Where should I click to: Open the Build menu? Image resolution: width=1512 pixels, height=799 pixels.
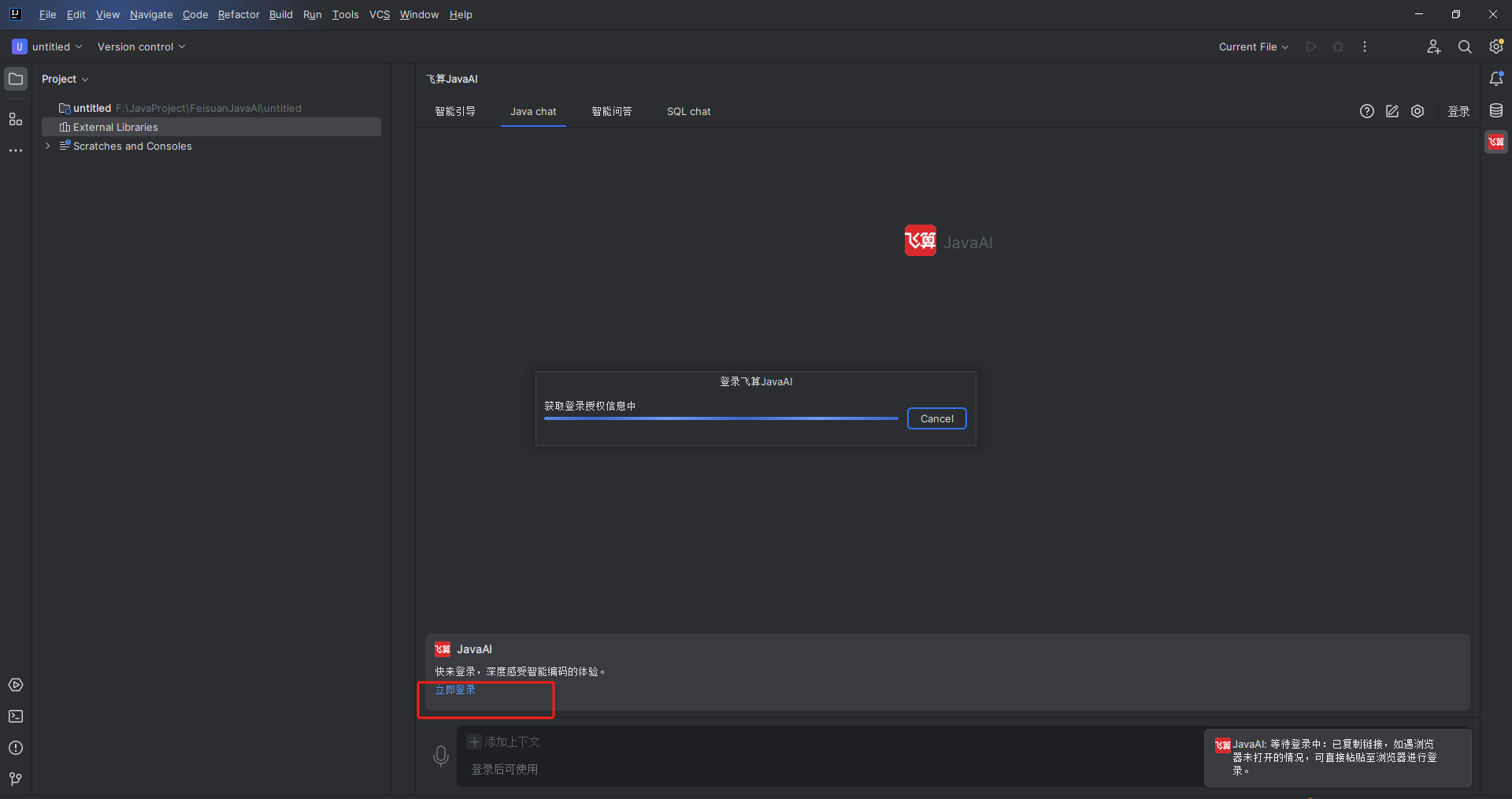click(x=280, y=14)
